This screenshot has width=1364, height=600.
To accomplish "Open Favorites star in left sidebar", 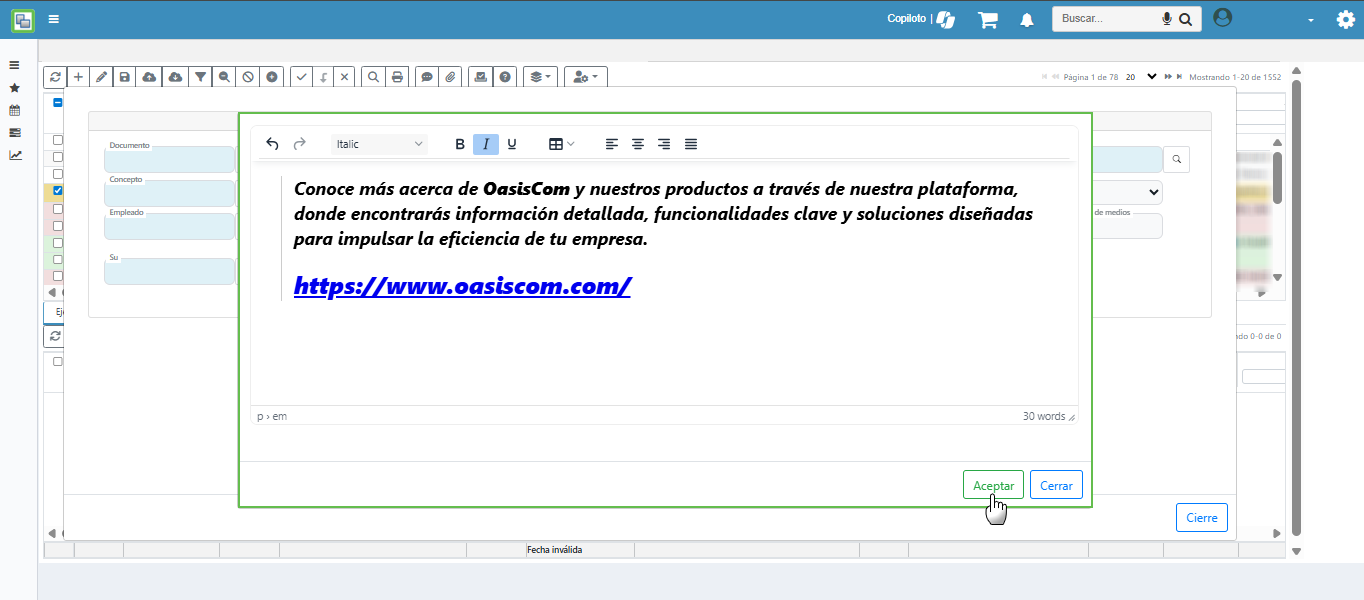I will pyautogui.click(x=14, y=88).
